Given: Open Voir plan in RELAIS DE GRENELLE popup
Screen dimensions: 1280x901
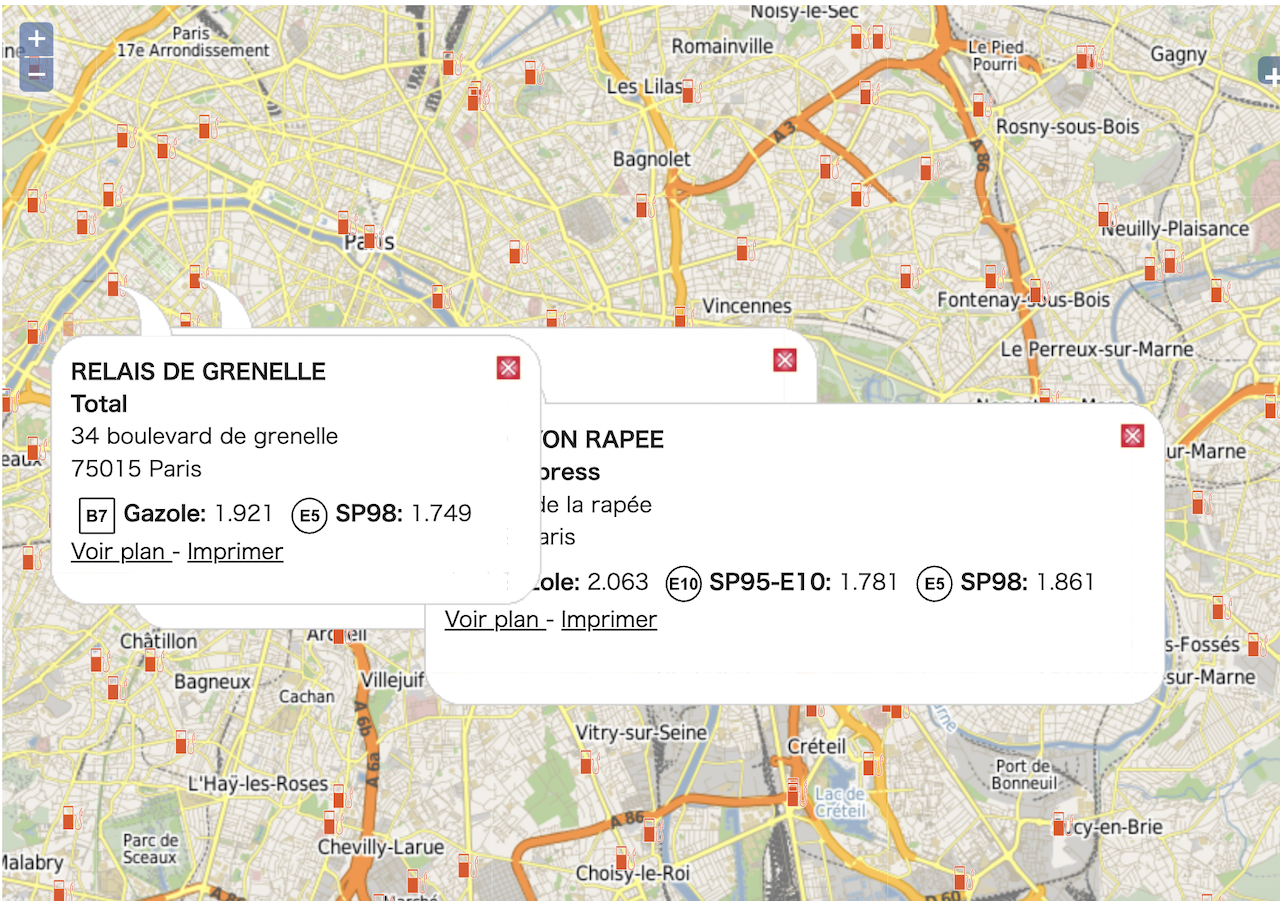Looking at the screenshot, I should 120,551.
